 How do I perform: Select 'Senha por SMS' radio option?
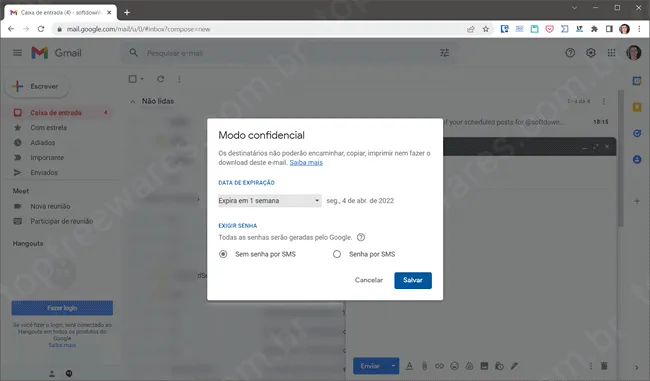(337, 254)
